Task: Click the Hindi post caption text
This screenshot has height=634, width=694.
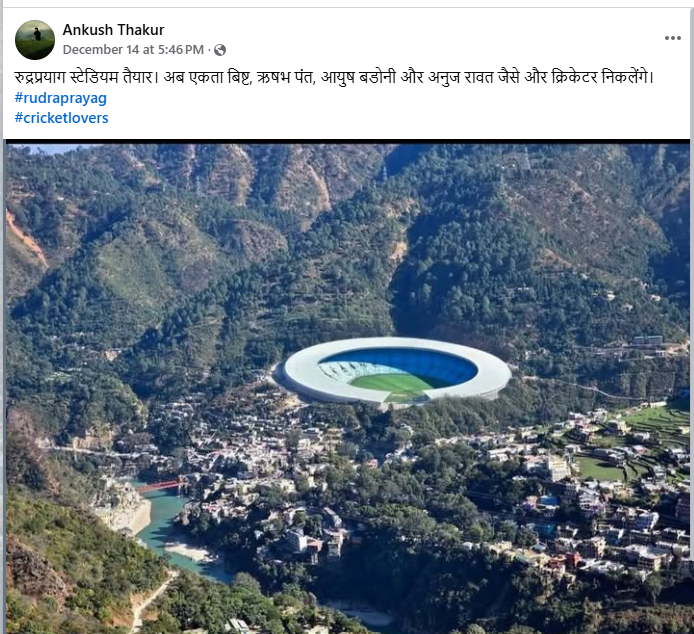Action: point(334,77)
